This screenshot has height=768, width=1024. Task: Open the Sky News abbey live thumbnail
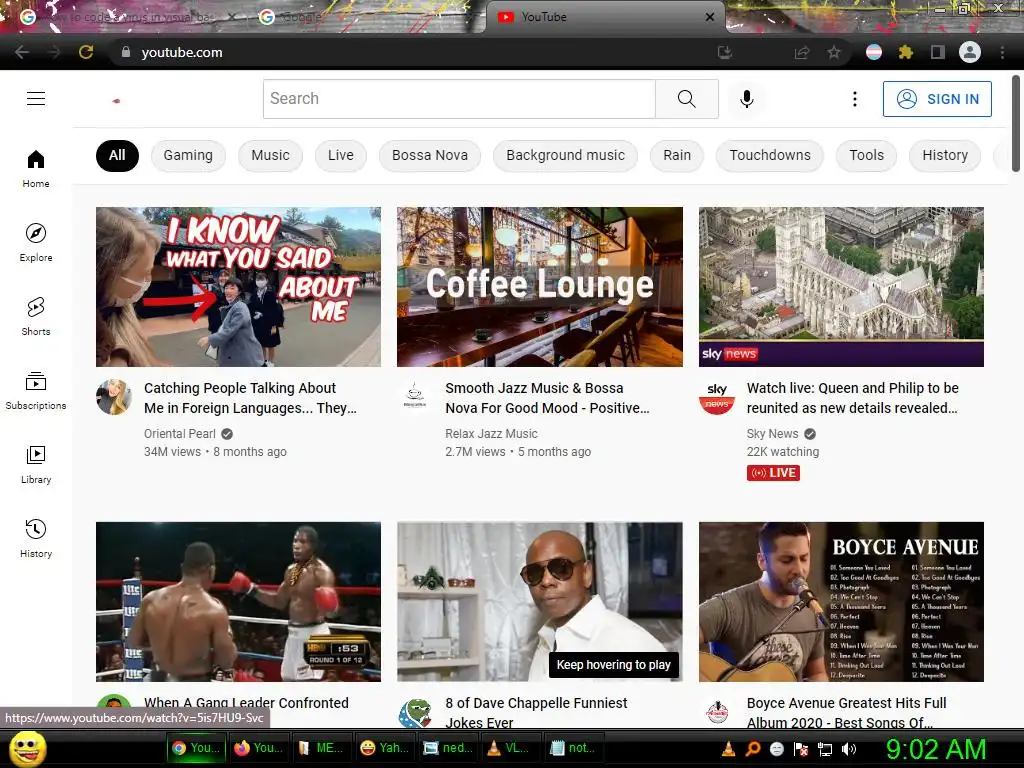(841, 287)
